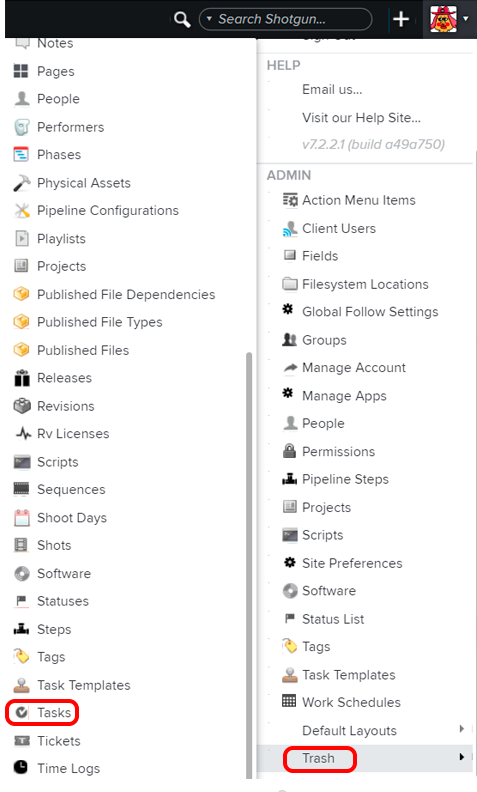Open the search box dropdown arrow

(x=209, y=19)
